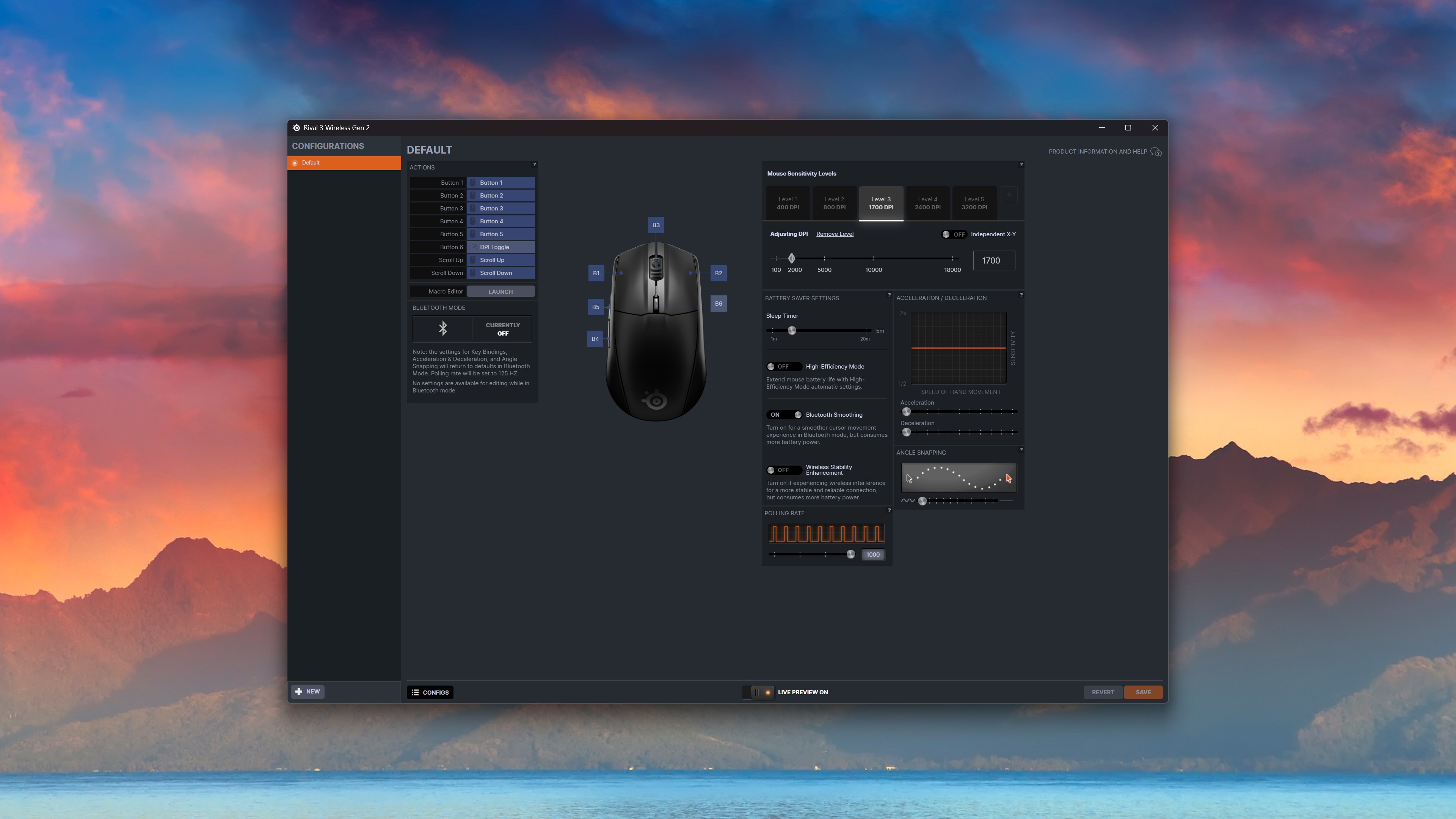Click the B4 side button label
This screenshot has height=819, width=1456.
coord(595,339)
